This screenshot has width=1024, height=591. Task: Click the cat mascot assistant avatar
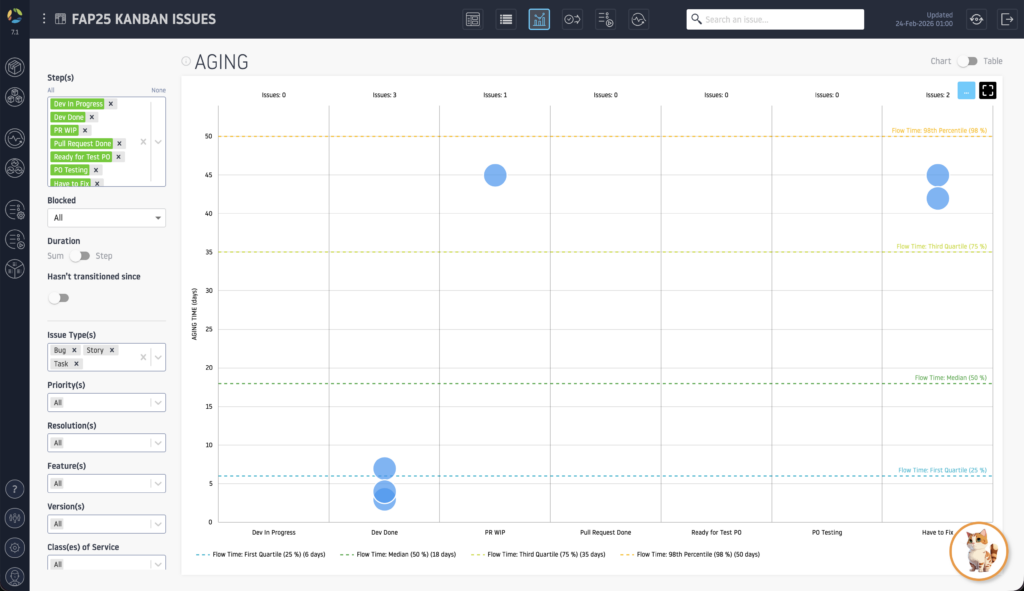point(978,550)
